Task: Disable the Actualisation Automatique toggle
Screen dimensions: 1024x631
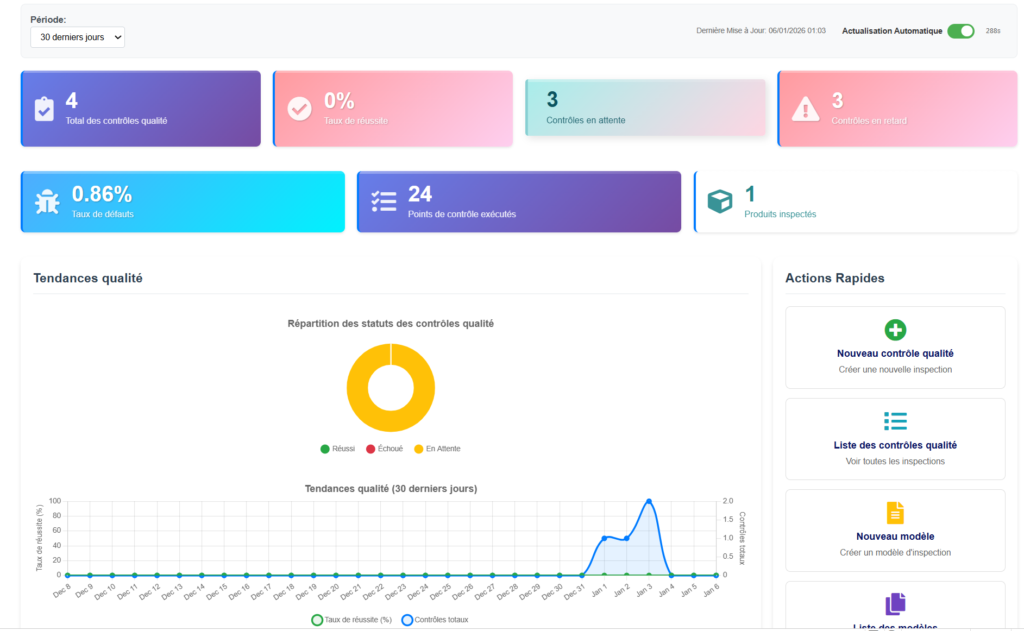Action: click(x=959, y=30)
